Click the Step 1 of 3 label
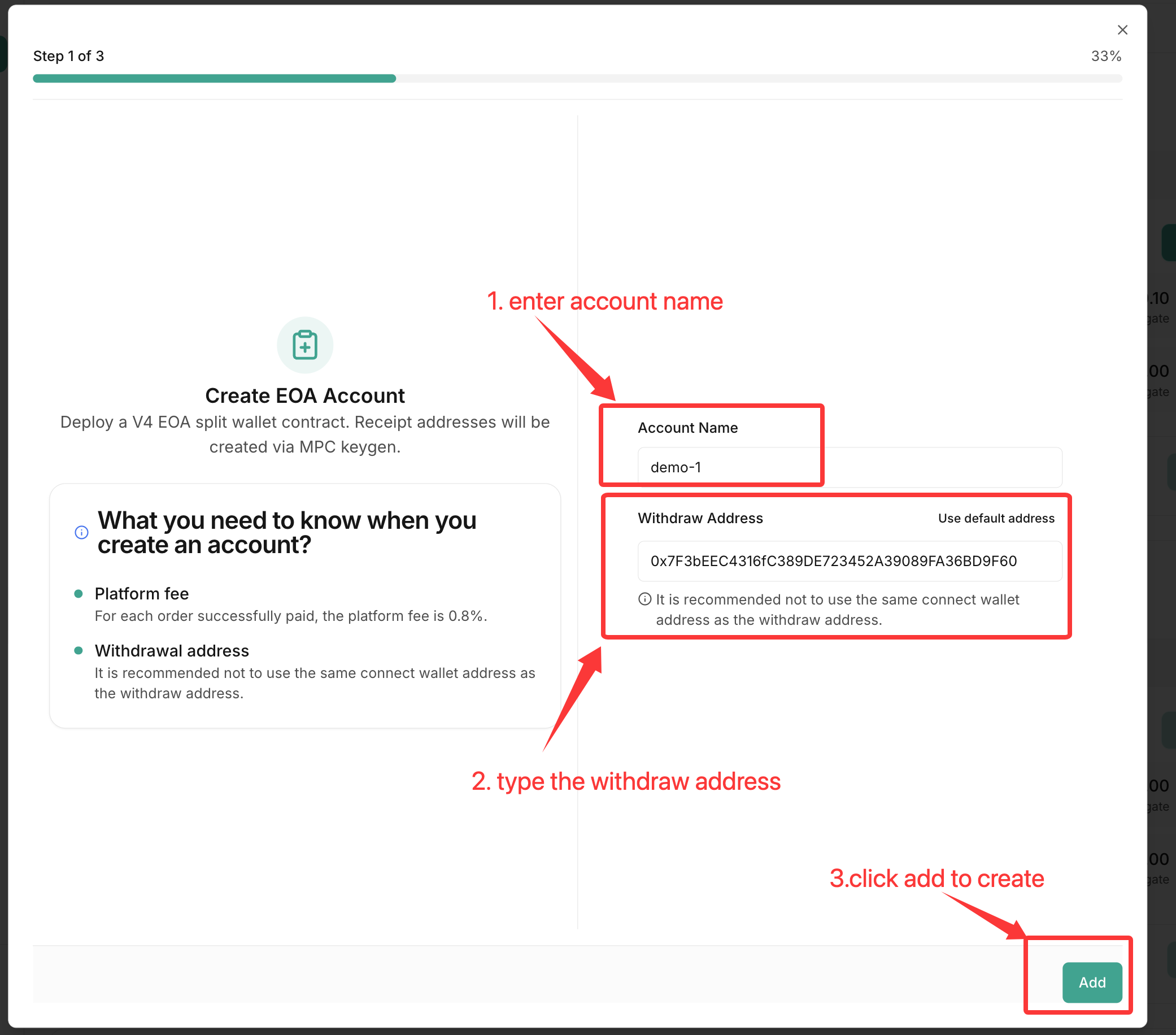The image size is (1176, 1035). click(68, 56)
